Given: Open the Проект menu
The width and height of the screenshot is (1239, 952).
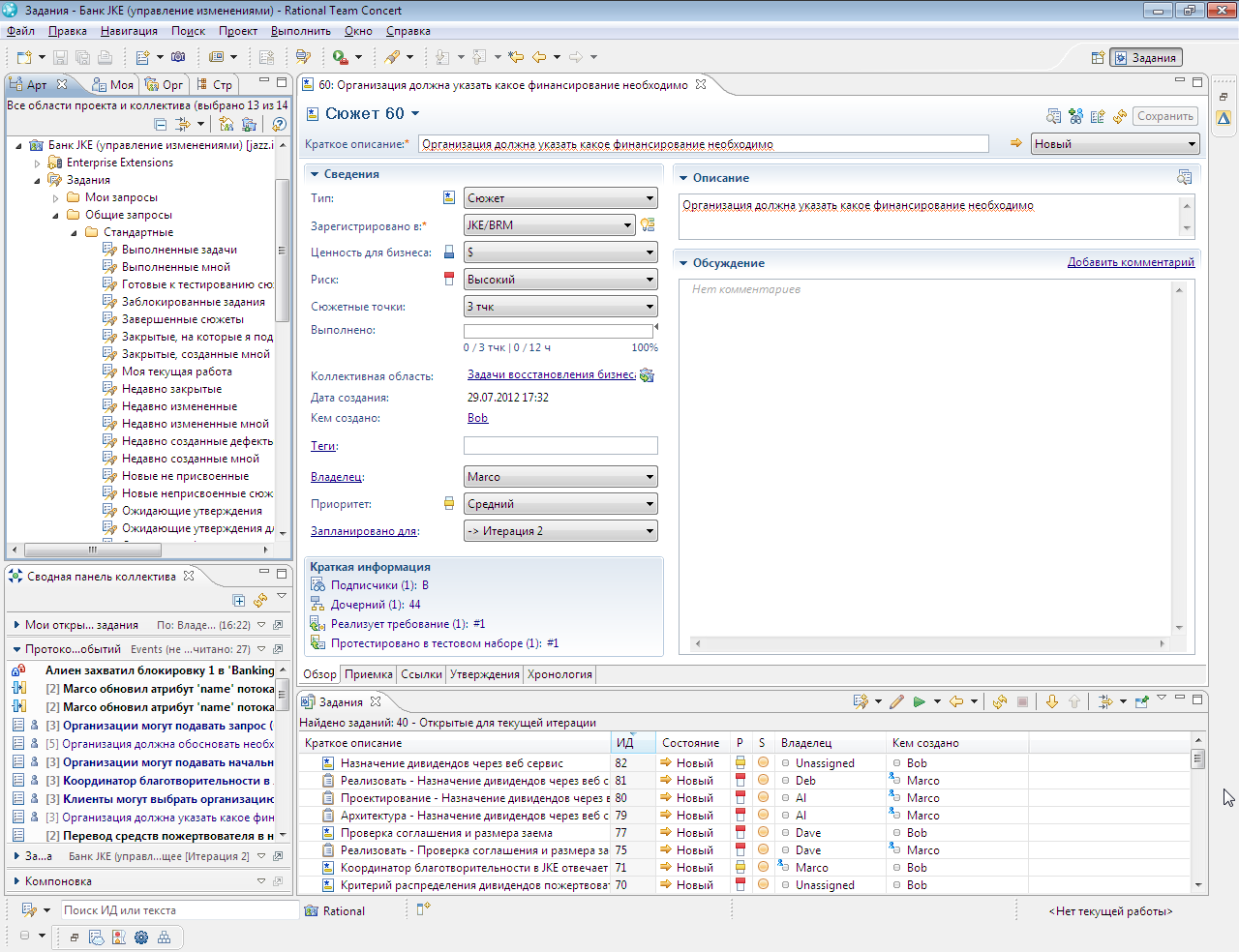Looking at the screenshot, I should (238, 31).
